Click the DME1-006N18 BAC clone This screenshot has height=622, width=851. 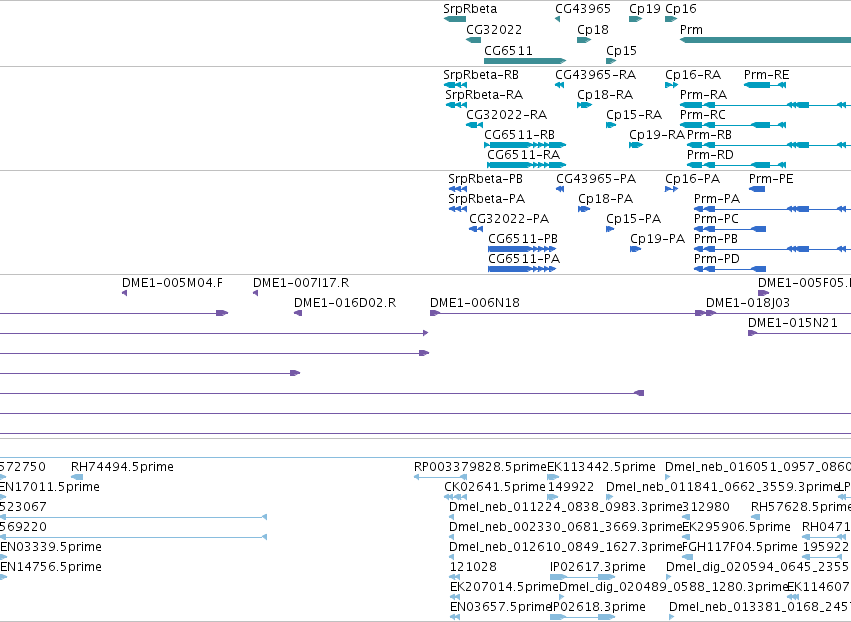[x=567, y=313]
